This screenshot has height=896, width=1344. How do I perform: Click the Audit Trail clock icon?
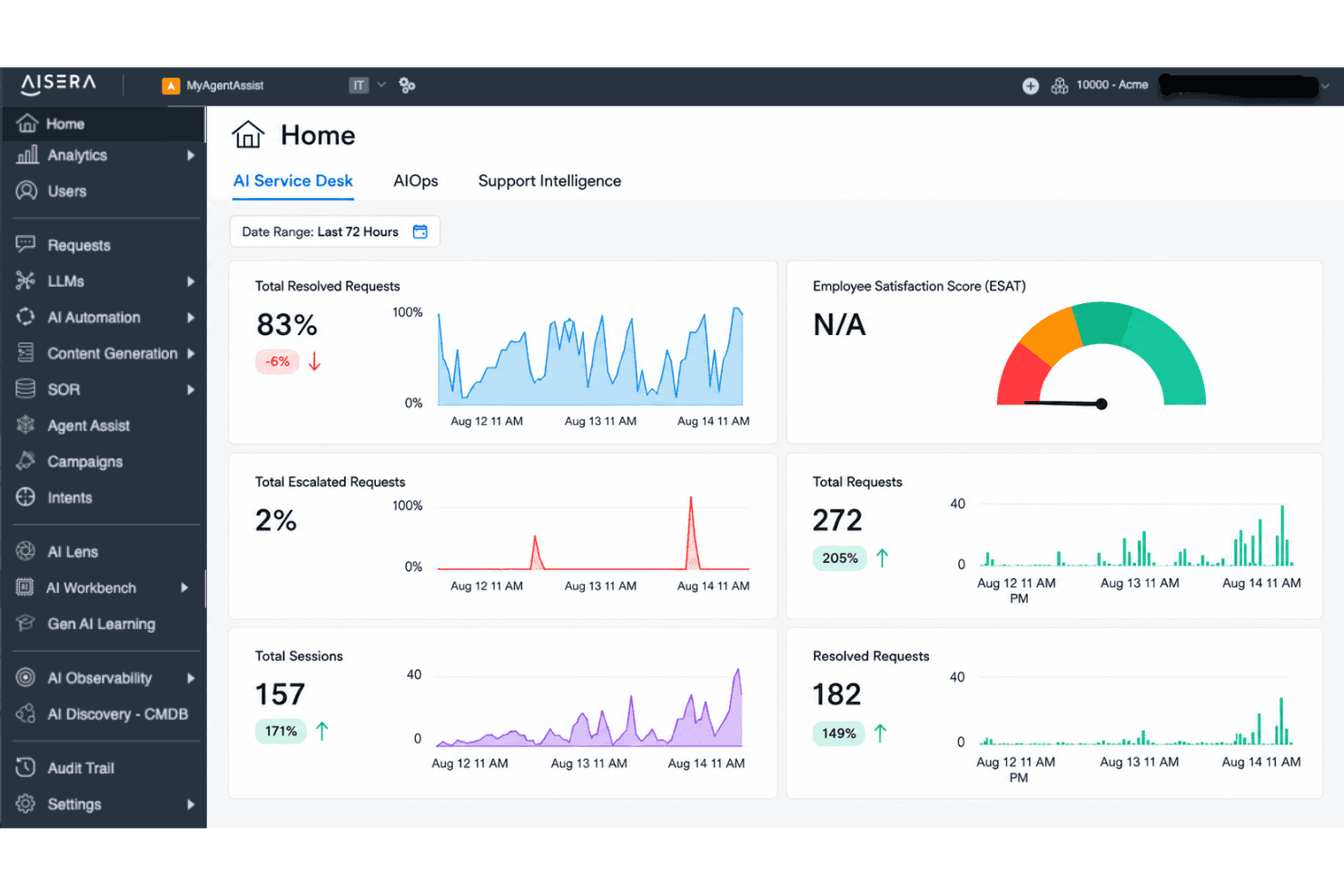[25, 767]
